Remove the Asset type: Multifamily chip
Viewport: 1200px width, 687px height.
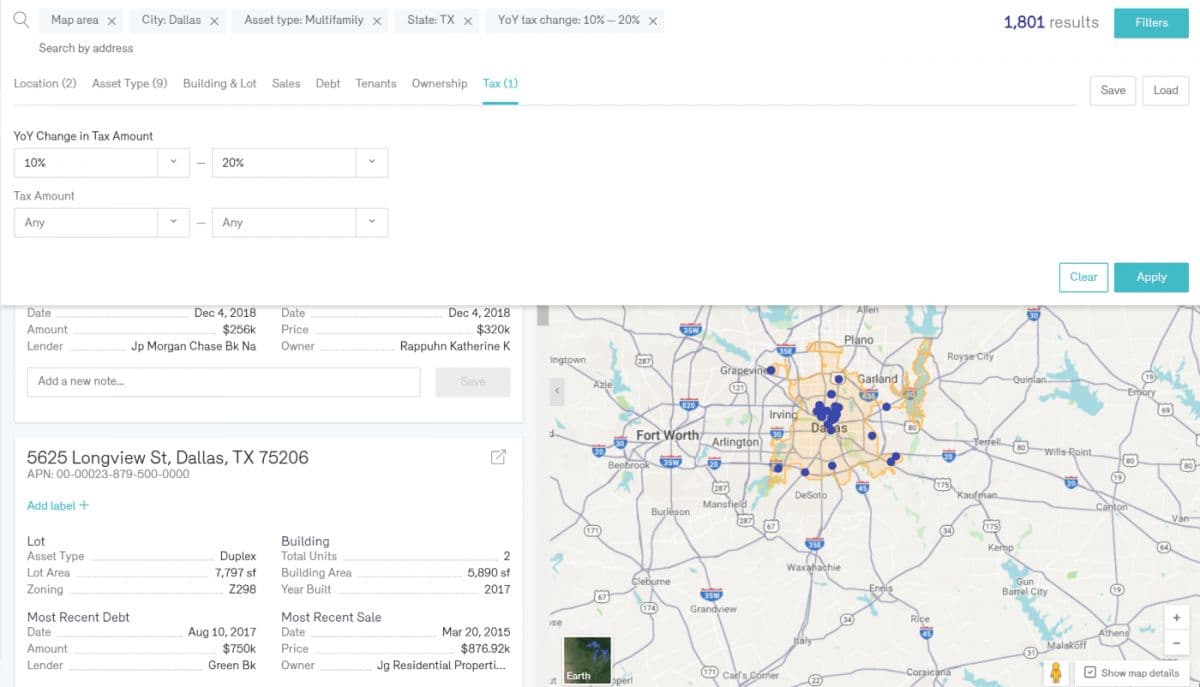(377, 21)
